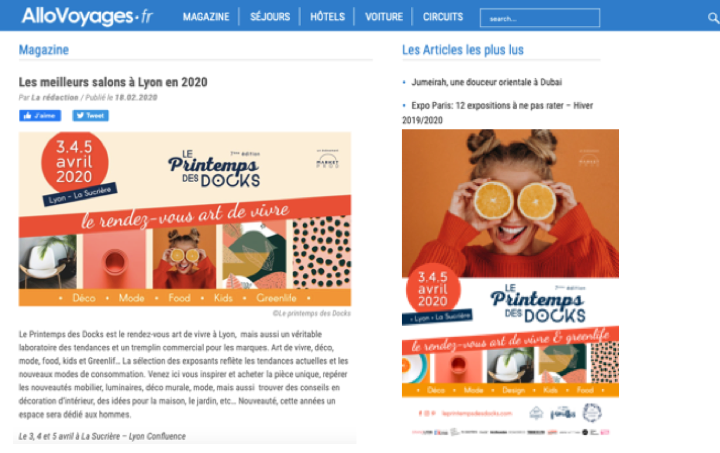The image size is (720, 453).
Task: Click the Market Prod logo in banner
Action: click(x=327, y=159)
